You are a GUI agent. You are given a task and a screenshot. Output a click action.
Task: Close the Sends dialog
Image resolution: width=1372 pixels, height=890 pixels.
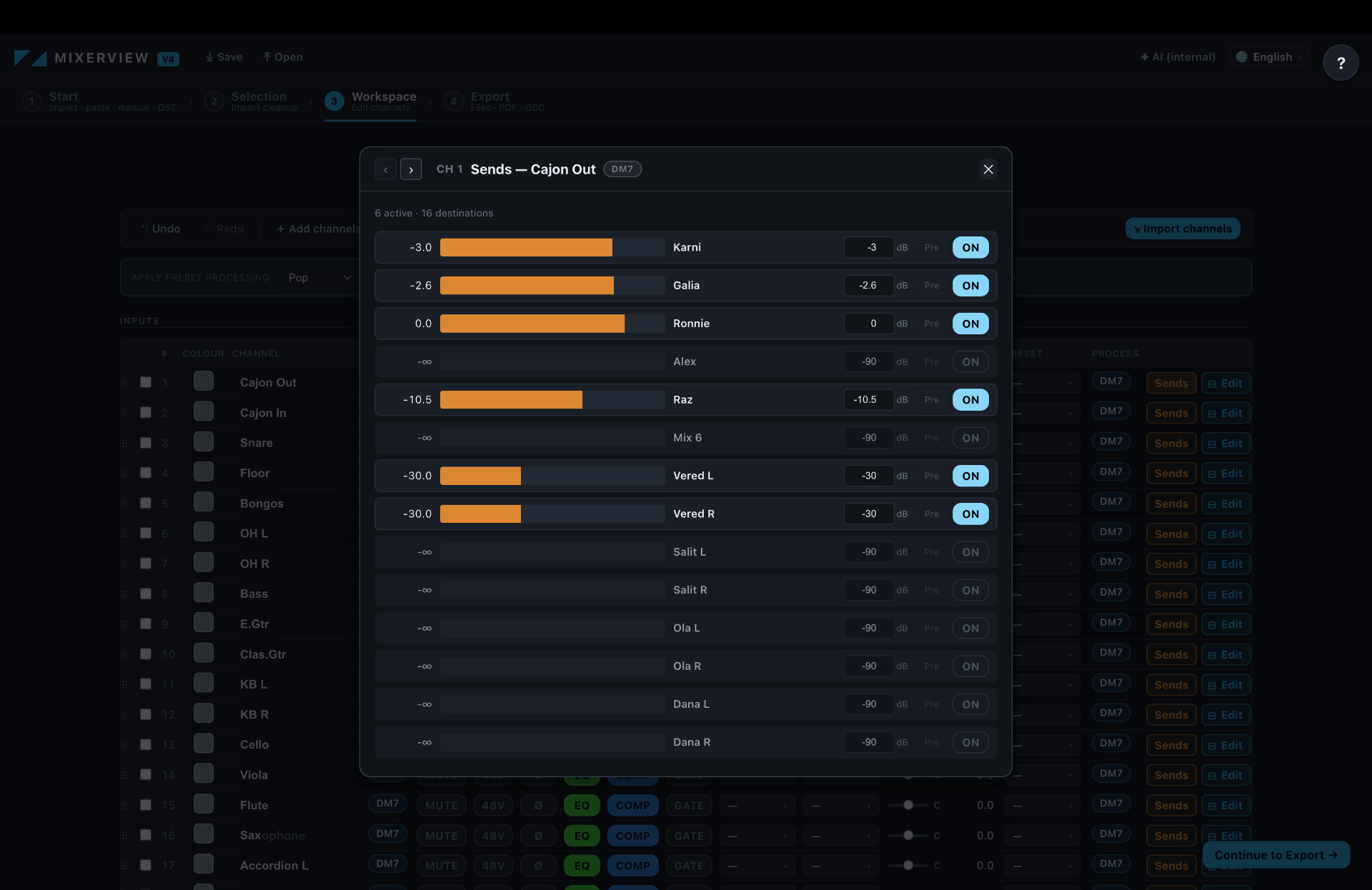click(988, 169)
